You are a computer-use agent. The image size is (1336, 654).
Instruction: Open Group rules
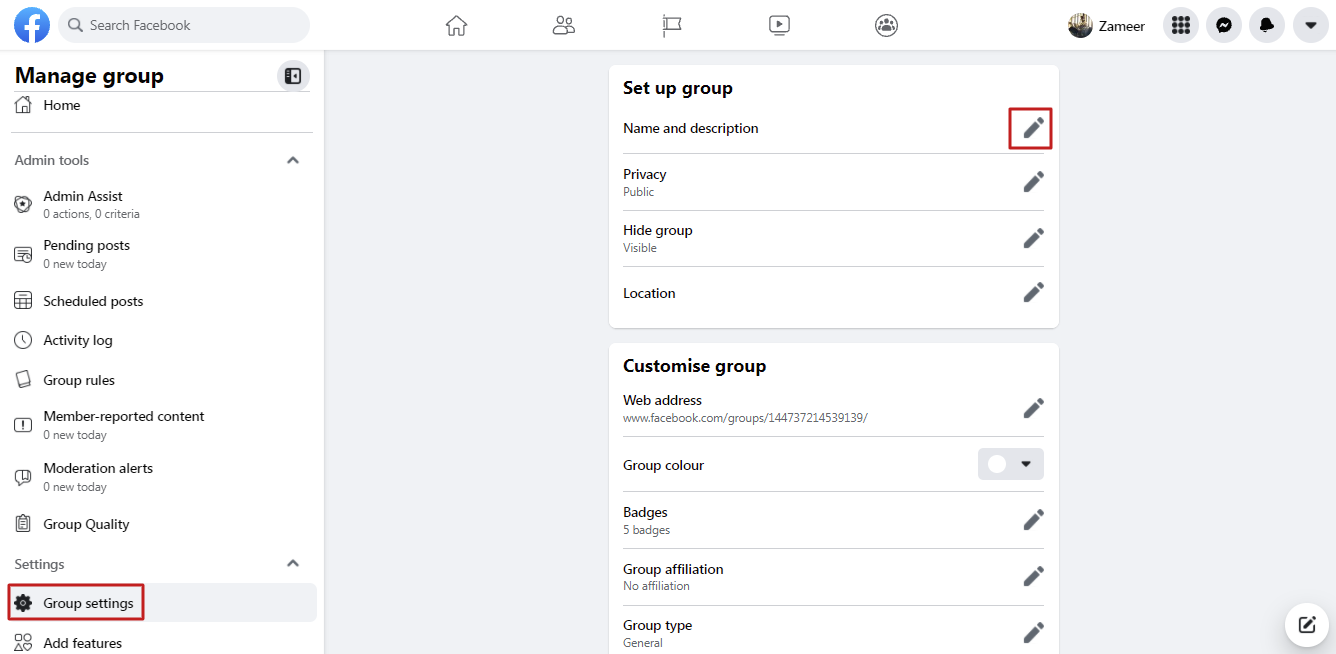[162, 380]
